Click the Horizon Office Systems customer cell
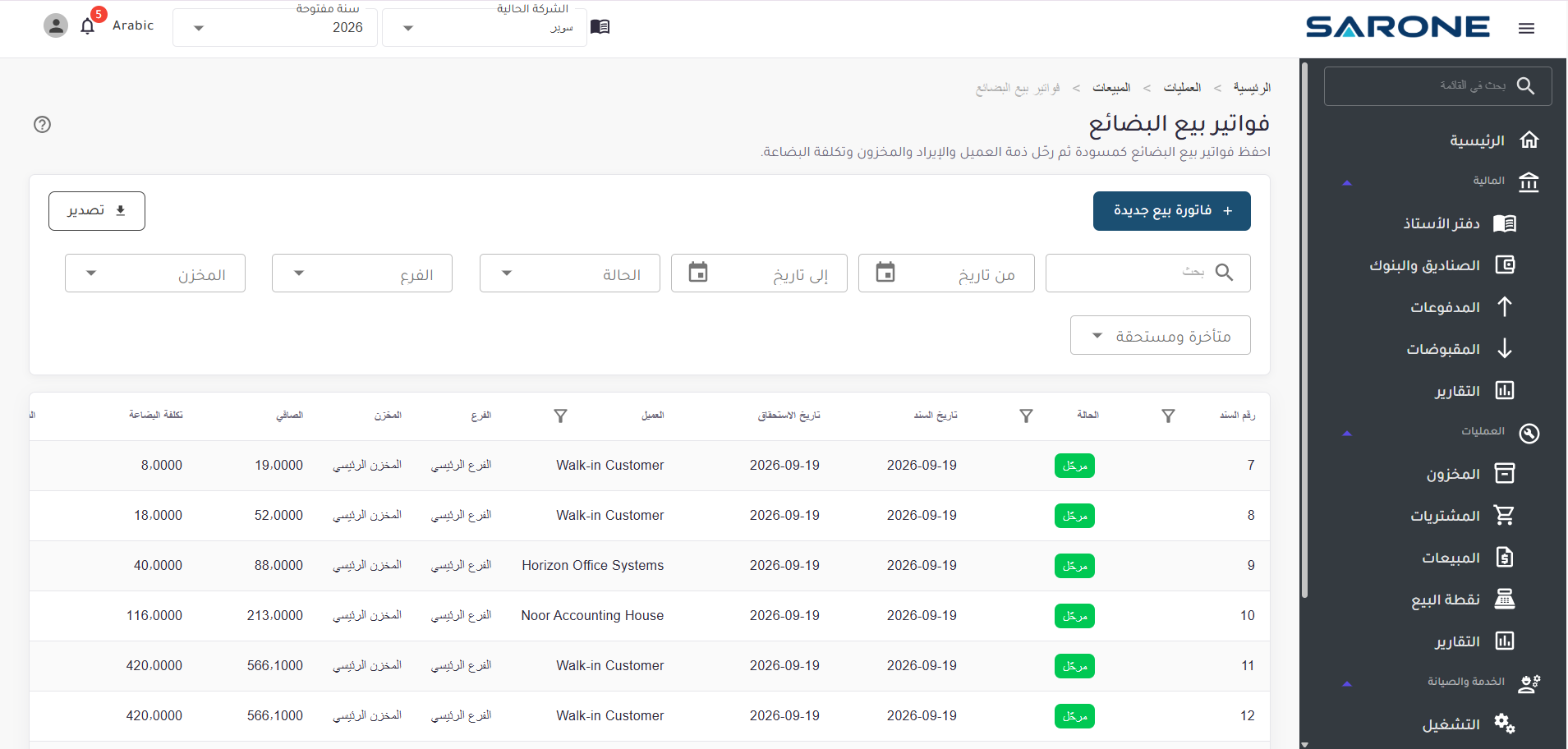This screenshot has height=749, width=1568. [593, 566]
